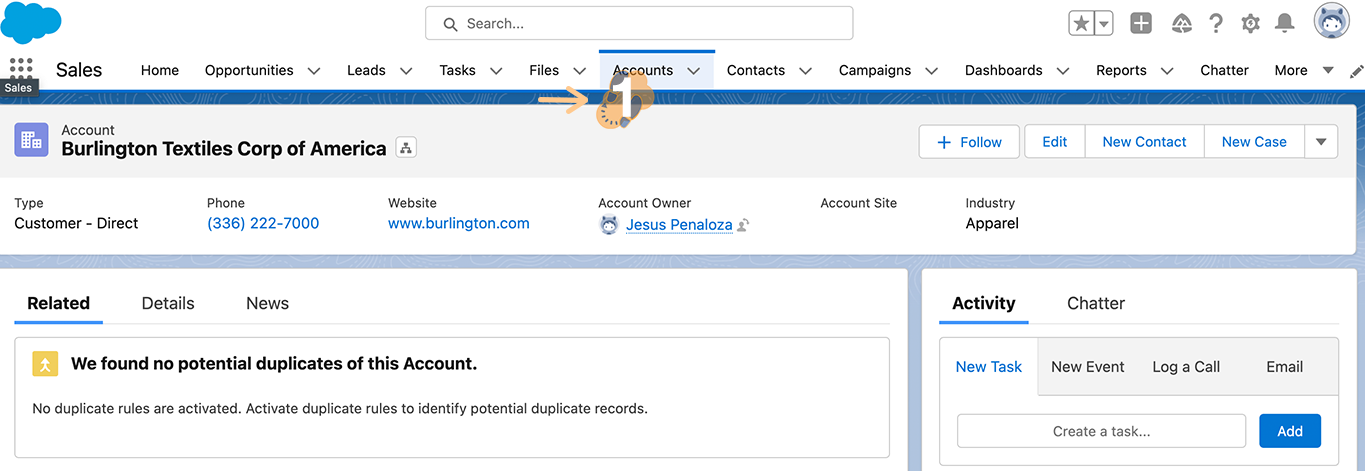Select the Log a Call tab
1366x471 pixels.
[1185, 367]
